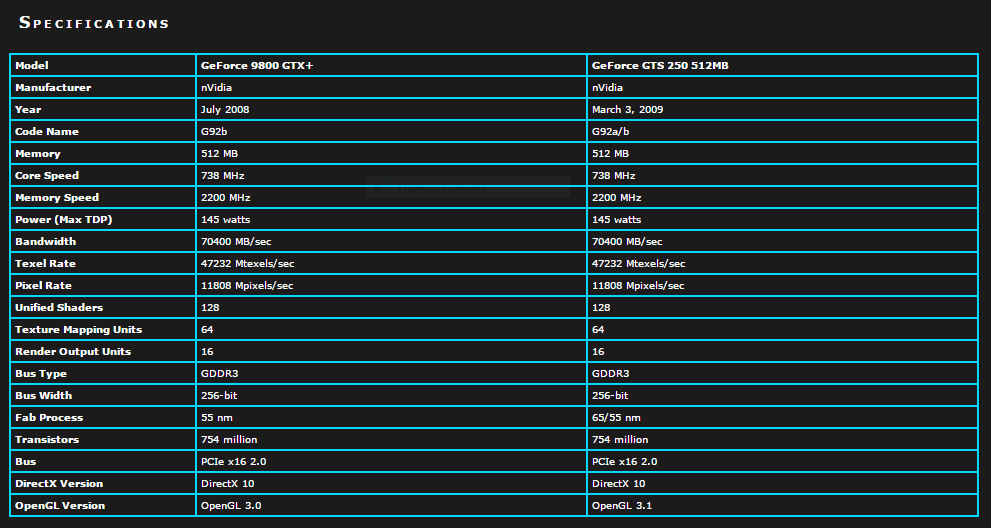Click "128" in the 9800 GTX+ column
The height and width of the screenshot is (528, 991).
point(210,307)
